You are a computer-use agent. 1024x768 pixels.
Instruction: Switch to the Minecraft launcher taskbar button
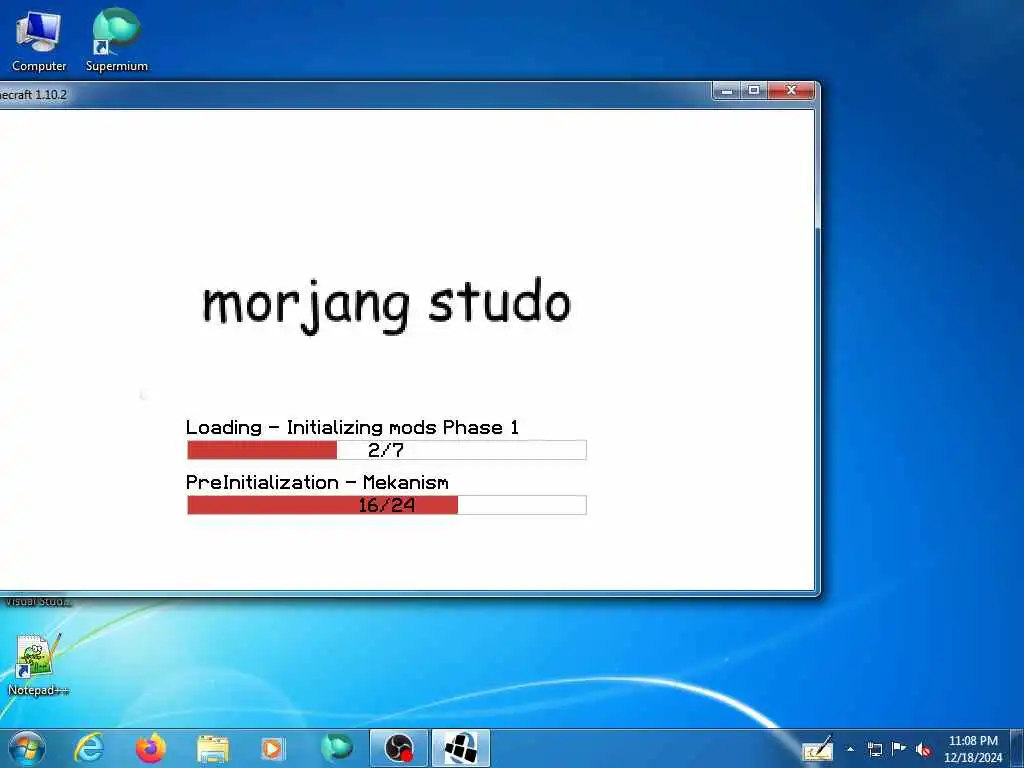point(460,749)
